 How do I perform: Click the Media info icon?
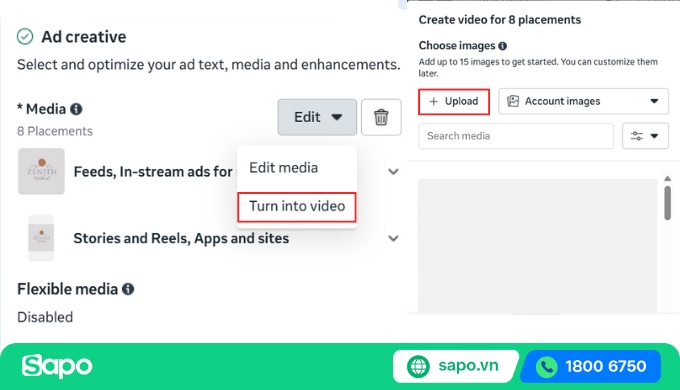(x=76, y=109)
